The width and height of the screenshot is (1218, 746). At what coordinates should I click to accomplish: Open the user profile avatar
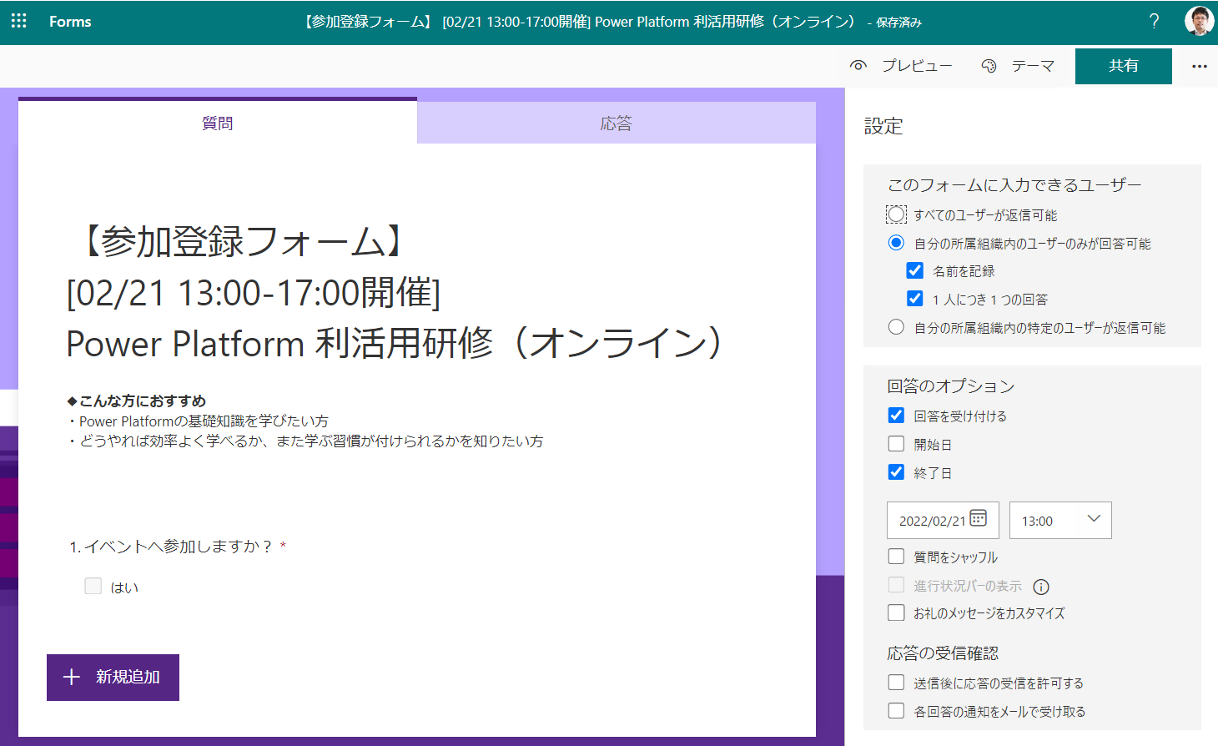1198,21
